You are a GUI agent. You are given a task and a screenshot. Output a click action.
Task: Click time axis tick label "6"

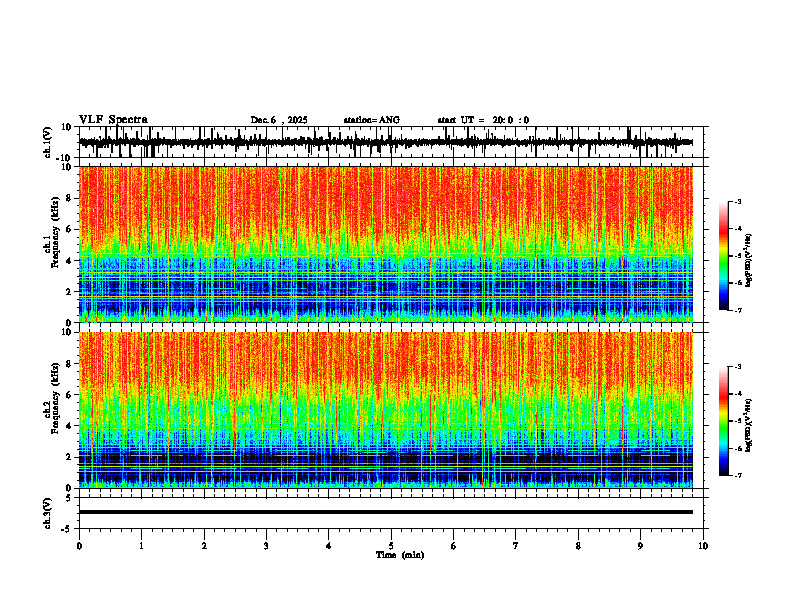click(x=454, y=546)
